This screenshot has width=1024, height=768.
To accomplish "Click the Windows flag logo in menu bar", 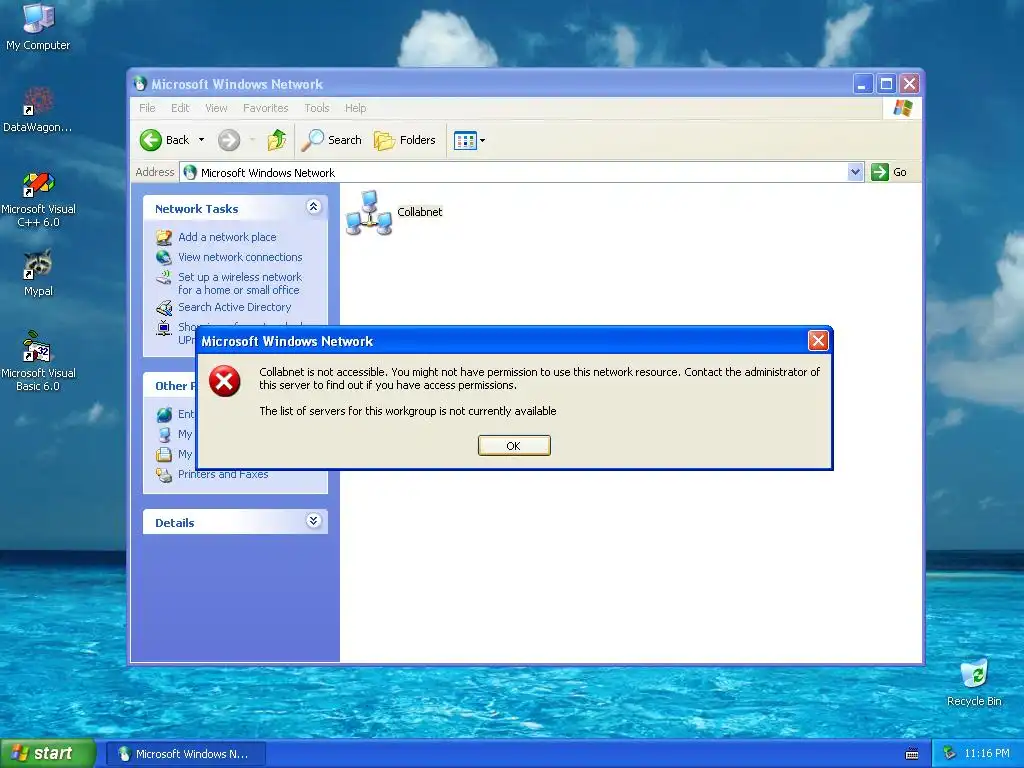I will click(903, 108).
